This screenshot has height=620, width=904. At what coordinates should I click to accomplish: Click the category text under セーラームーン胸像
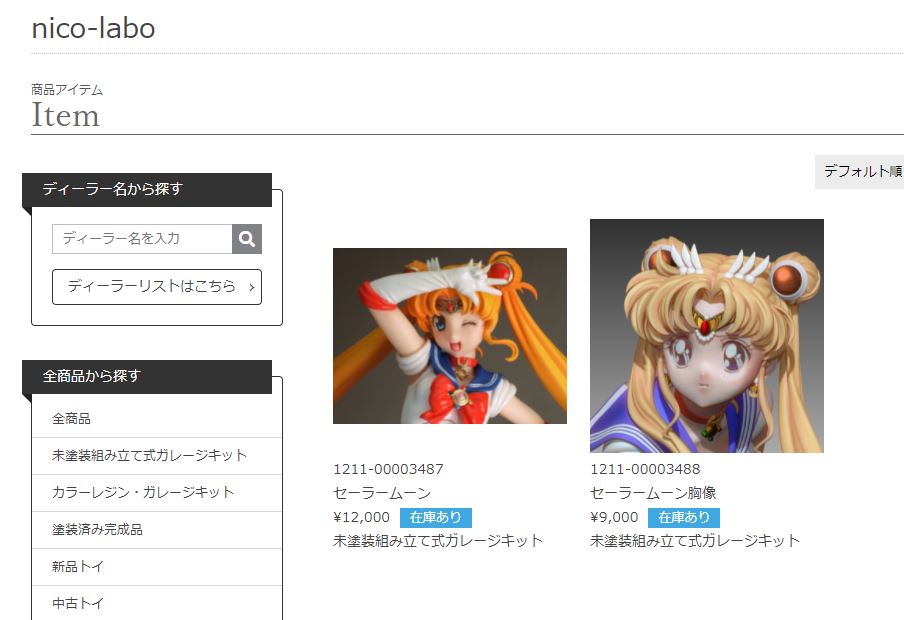[695, 540]
